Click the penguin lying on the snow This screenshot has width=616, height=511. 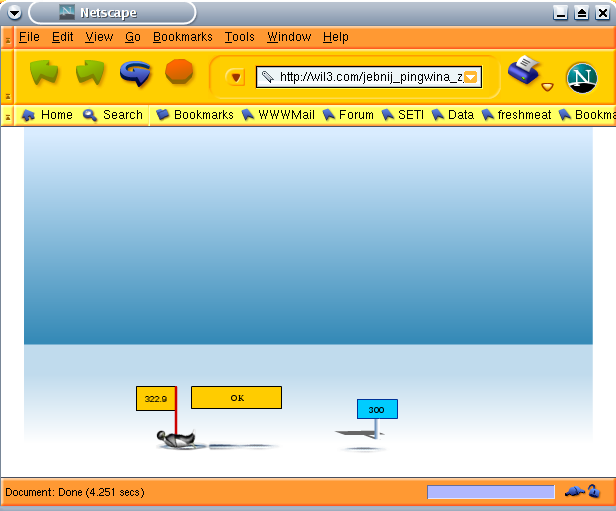[x=176, y=439]
